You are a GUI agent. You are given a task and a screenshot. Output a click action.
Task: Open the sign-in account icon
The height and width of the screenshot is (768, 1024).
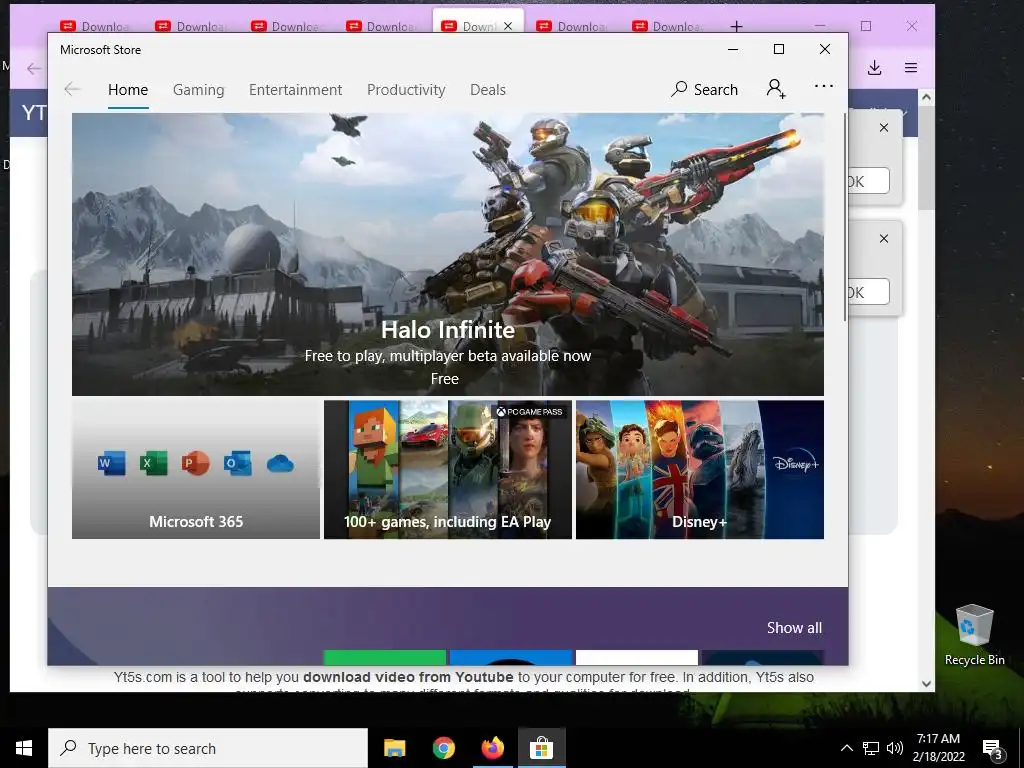[776, 88]
